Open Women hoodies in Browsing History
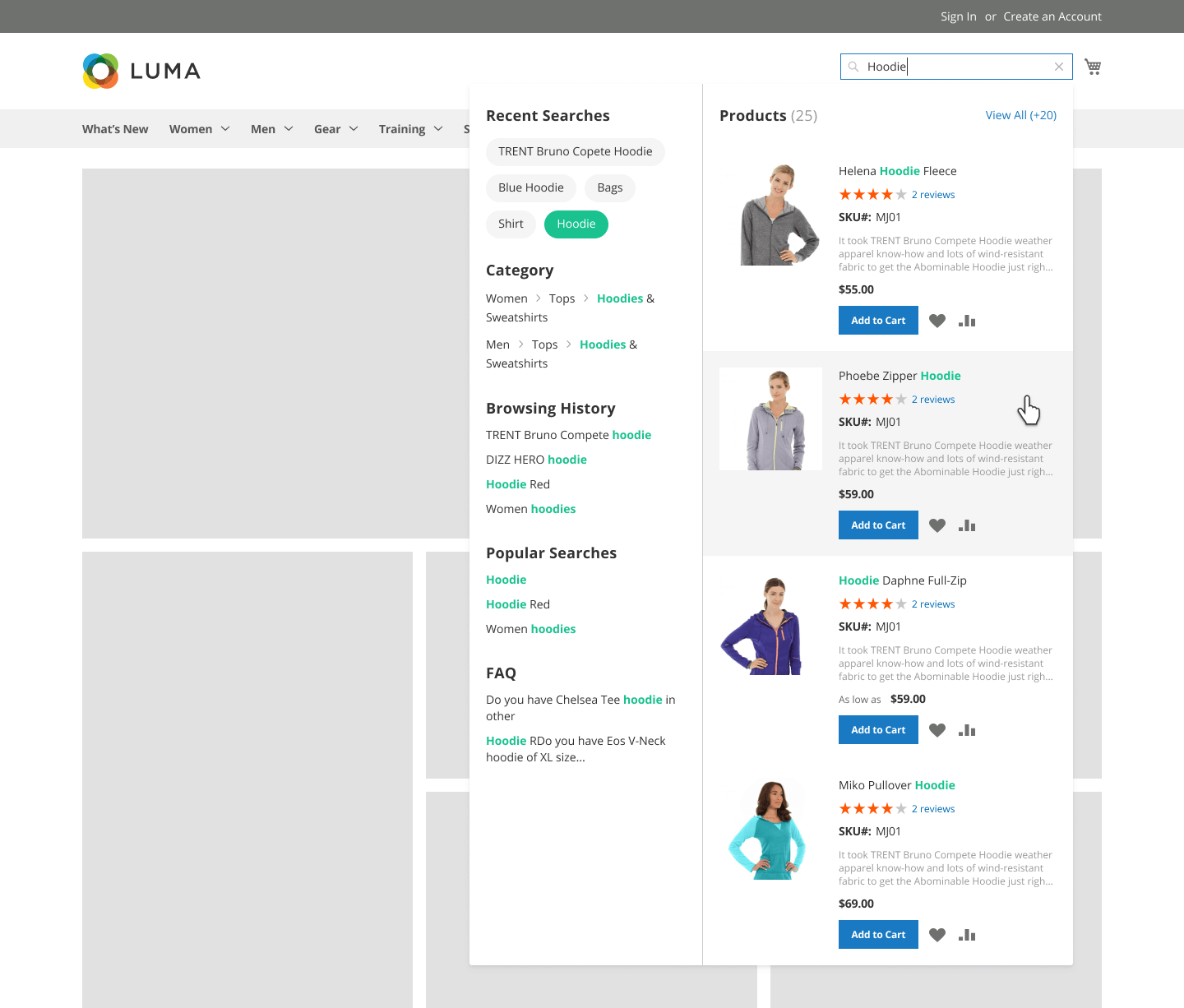 point(530,509)
